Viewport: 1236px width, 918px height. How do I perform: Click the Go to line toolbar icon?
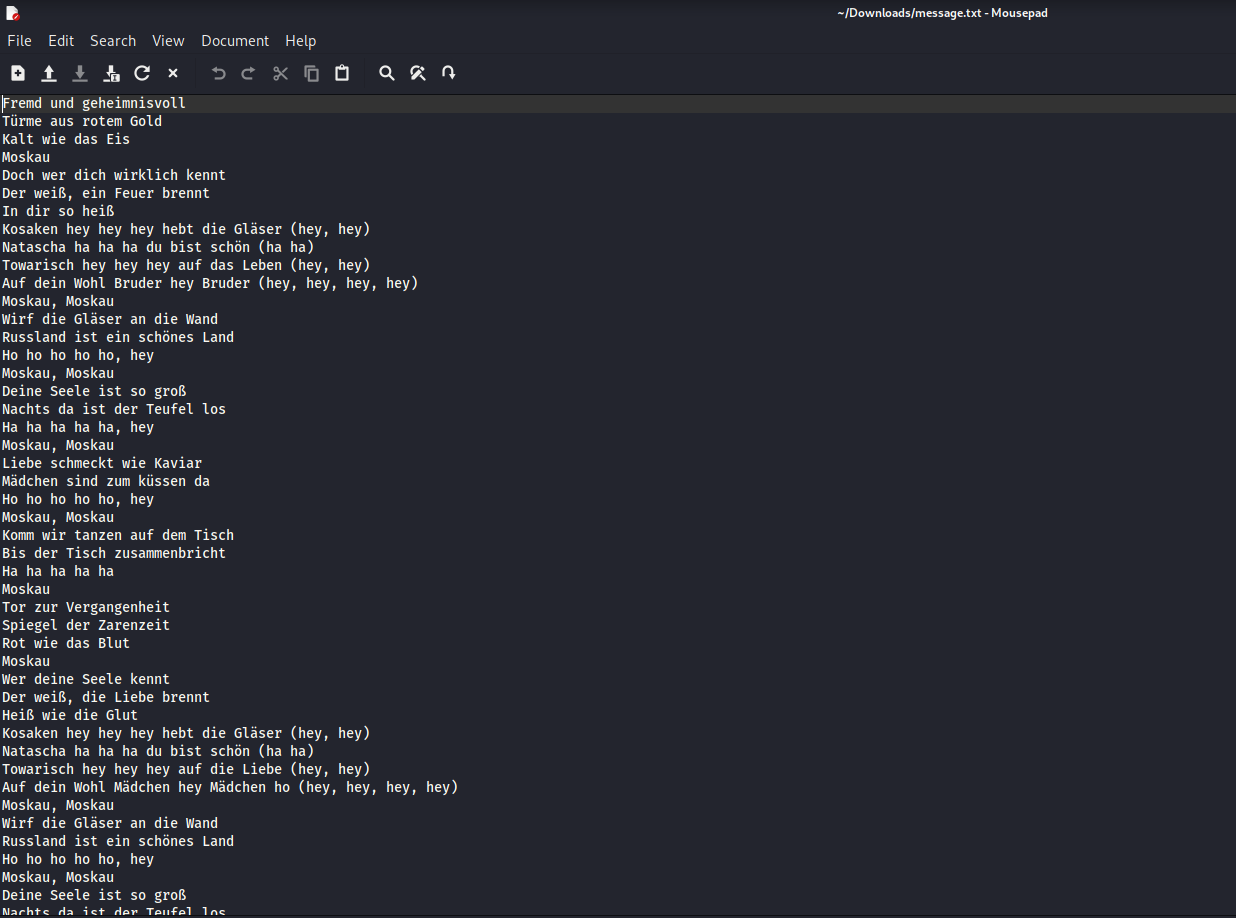pos(449,73)
